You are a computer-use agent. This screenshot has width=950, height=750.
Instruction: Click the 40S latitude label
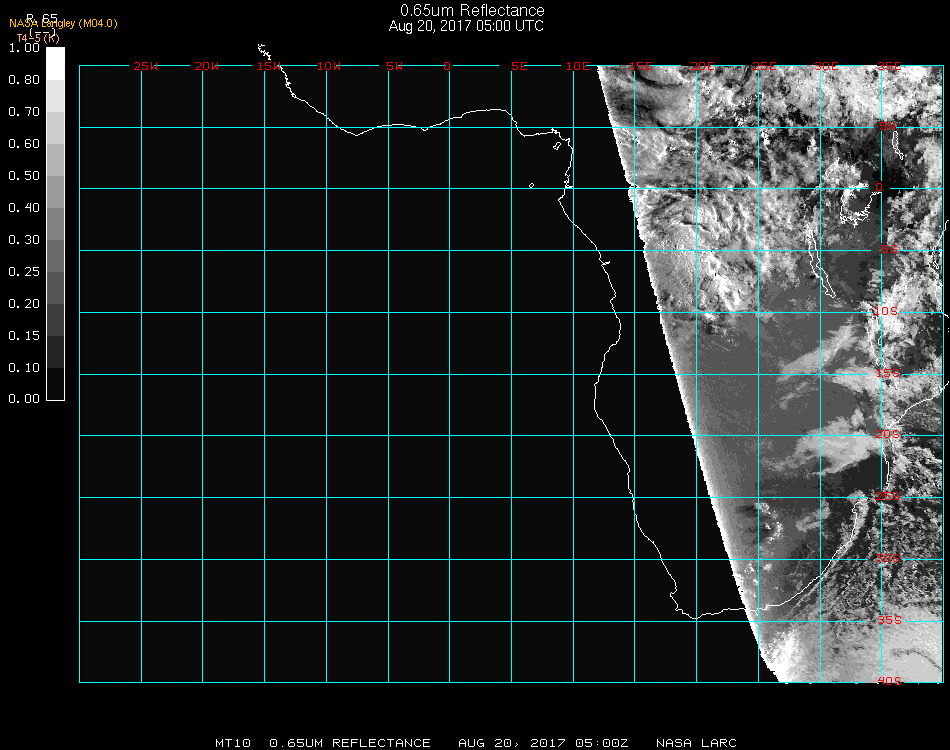(889, 681)
